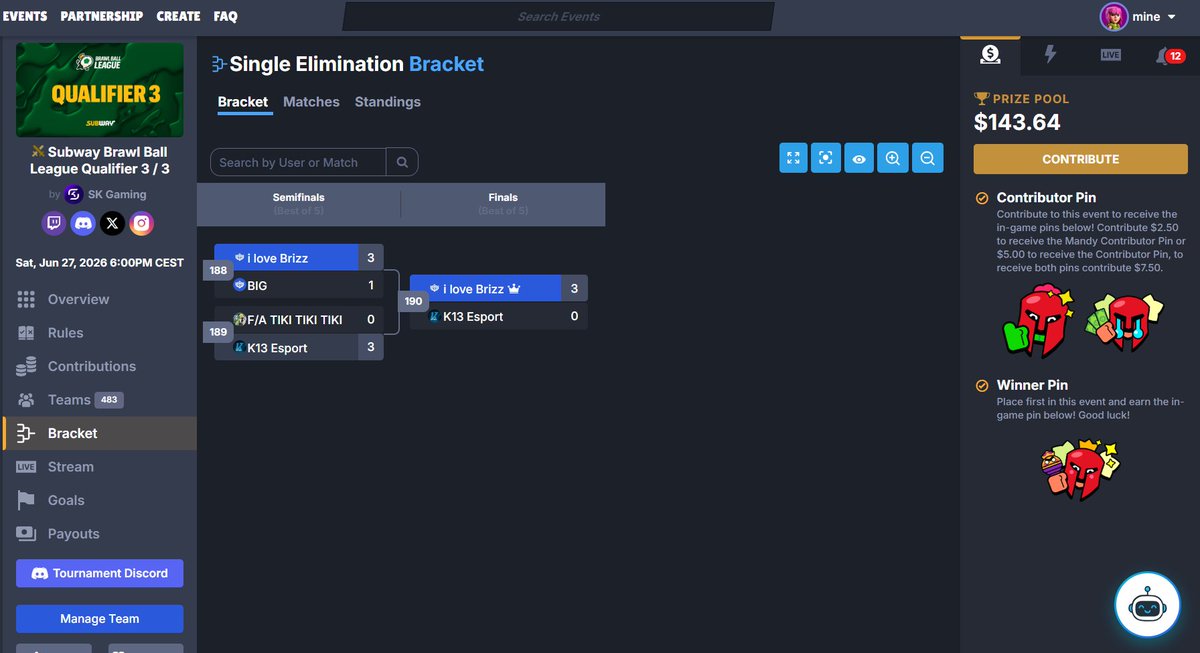
Task: Open FAQ in the top navigation
Action: pyautogui.click(x=225, y=16)
